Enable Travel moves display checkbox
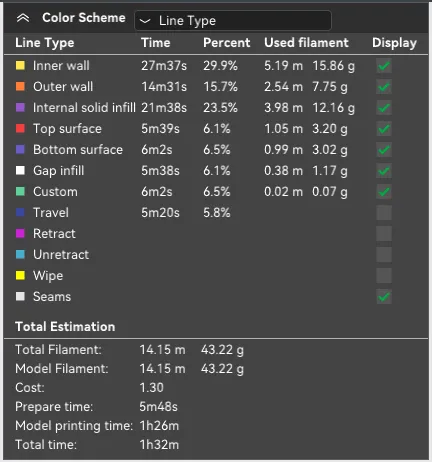Viewport: 432px width, 462px height. (384, 213)
